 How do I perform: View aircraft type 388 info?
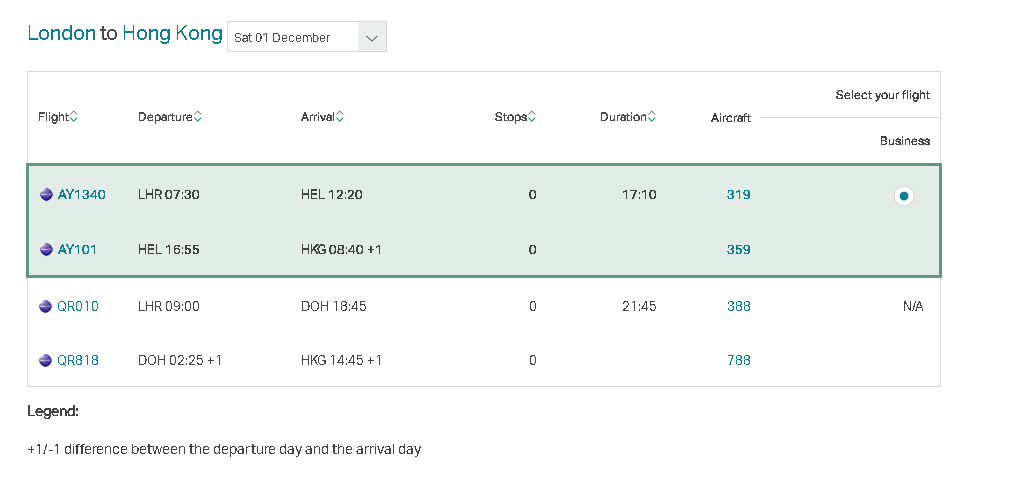coord(738,307)
